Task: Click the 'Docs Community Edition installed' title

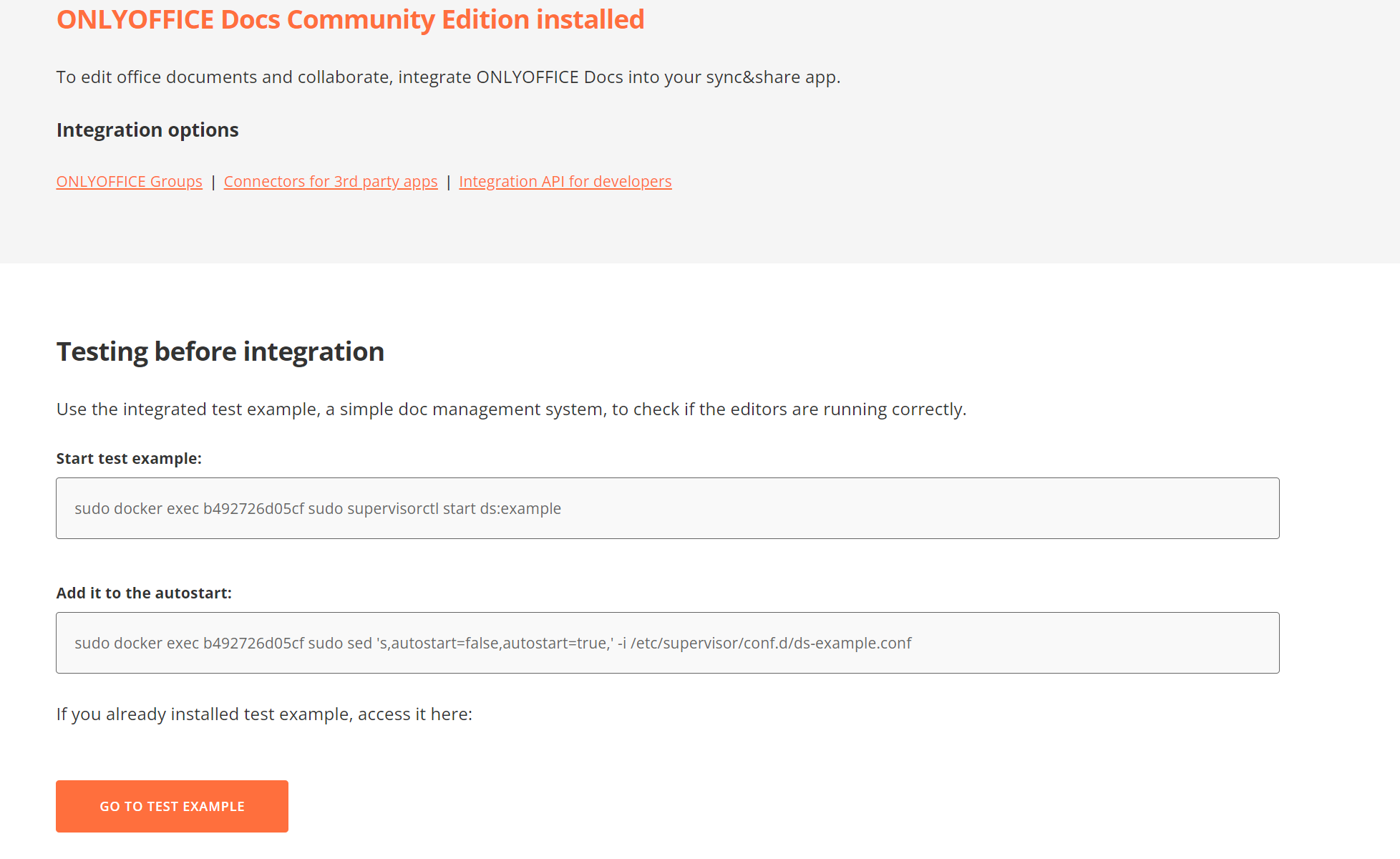Action: [350, 19]
